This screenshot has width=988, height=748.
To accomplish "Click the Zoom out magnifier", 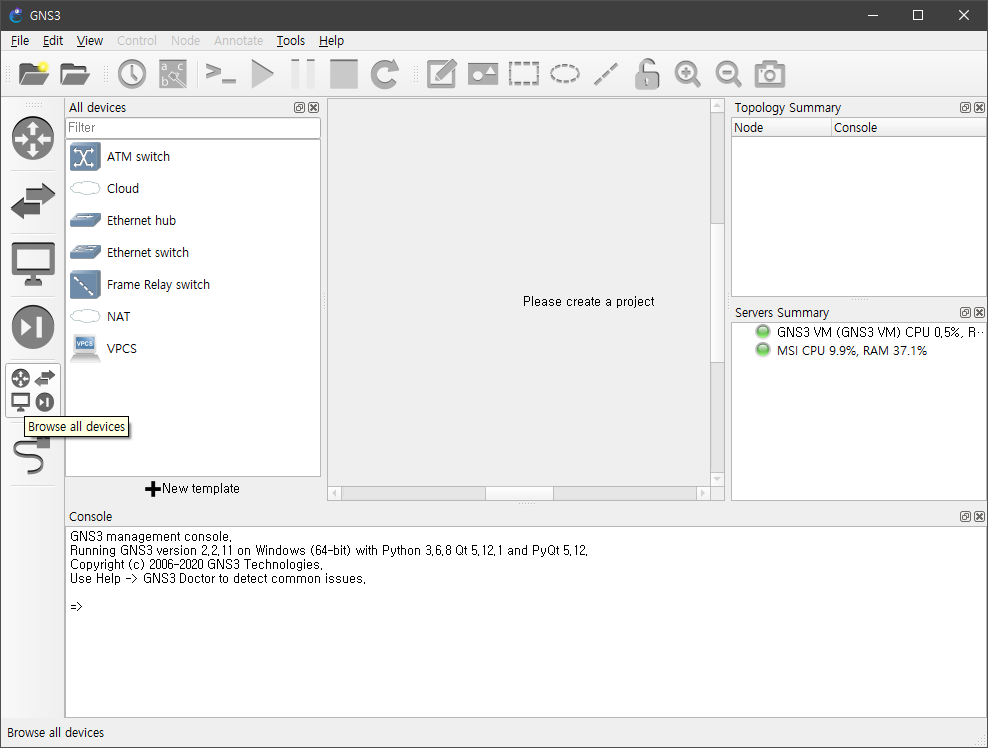I will pos(728,74).
